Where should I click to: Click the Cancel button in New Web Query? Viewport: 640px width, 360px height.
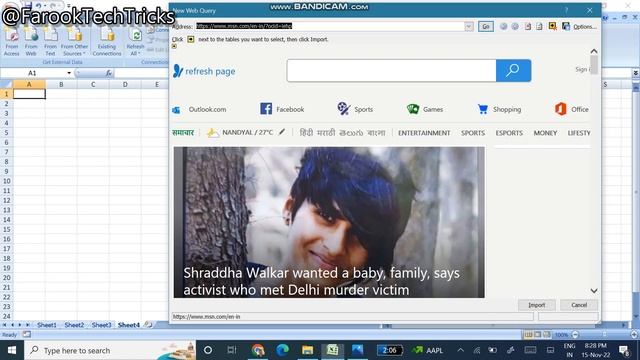(x=579, y=305)
